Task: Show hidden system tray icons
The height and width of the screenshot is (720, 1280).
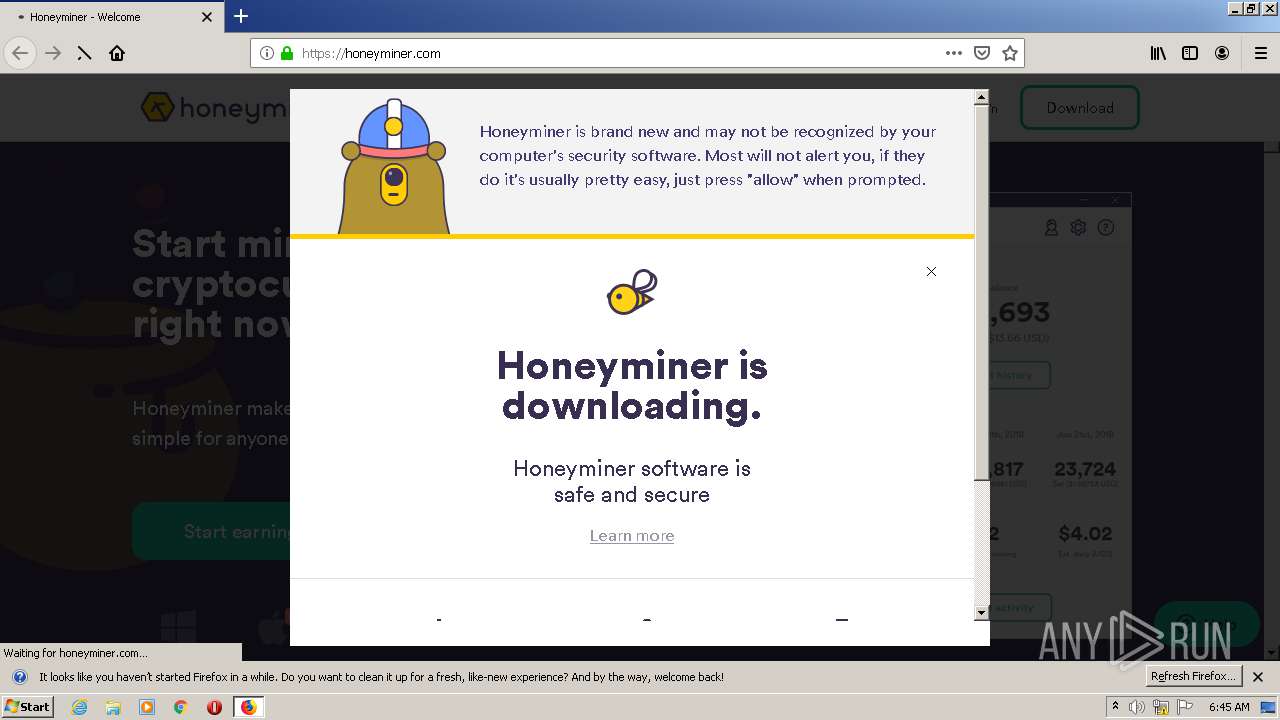Action: [x=1115, y=706]
